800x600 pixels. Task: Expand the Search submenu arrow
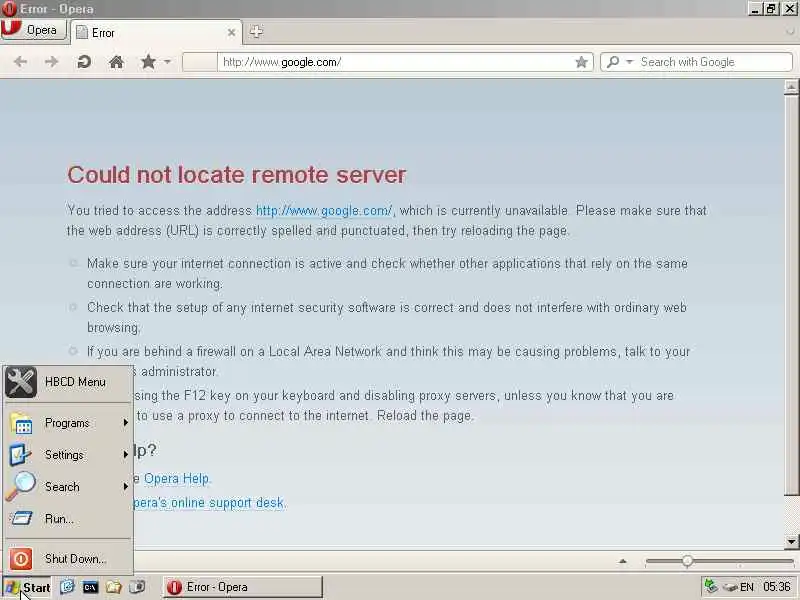[x=126, y=486]
